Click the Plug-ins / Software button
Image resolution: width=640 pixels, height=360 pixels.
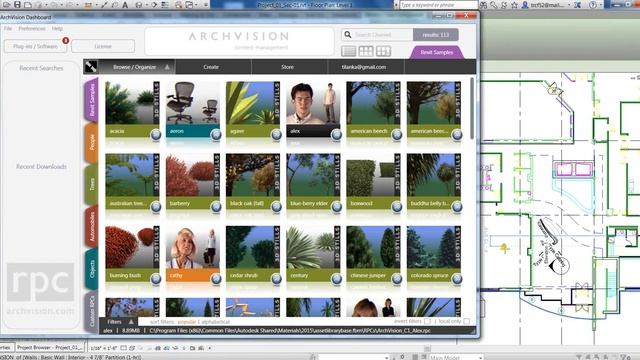coord(35,46)
